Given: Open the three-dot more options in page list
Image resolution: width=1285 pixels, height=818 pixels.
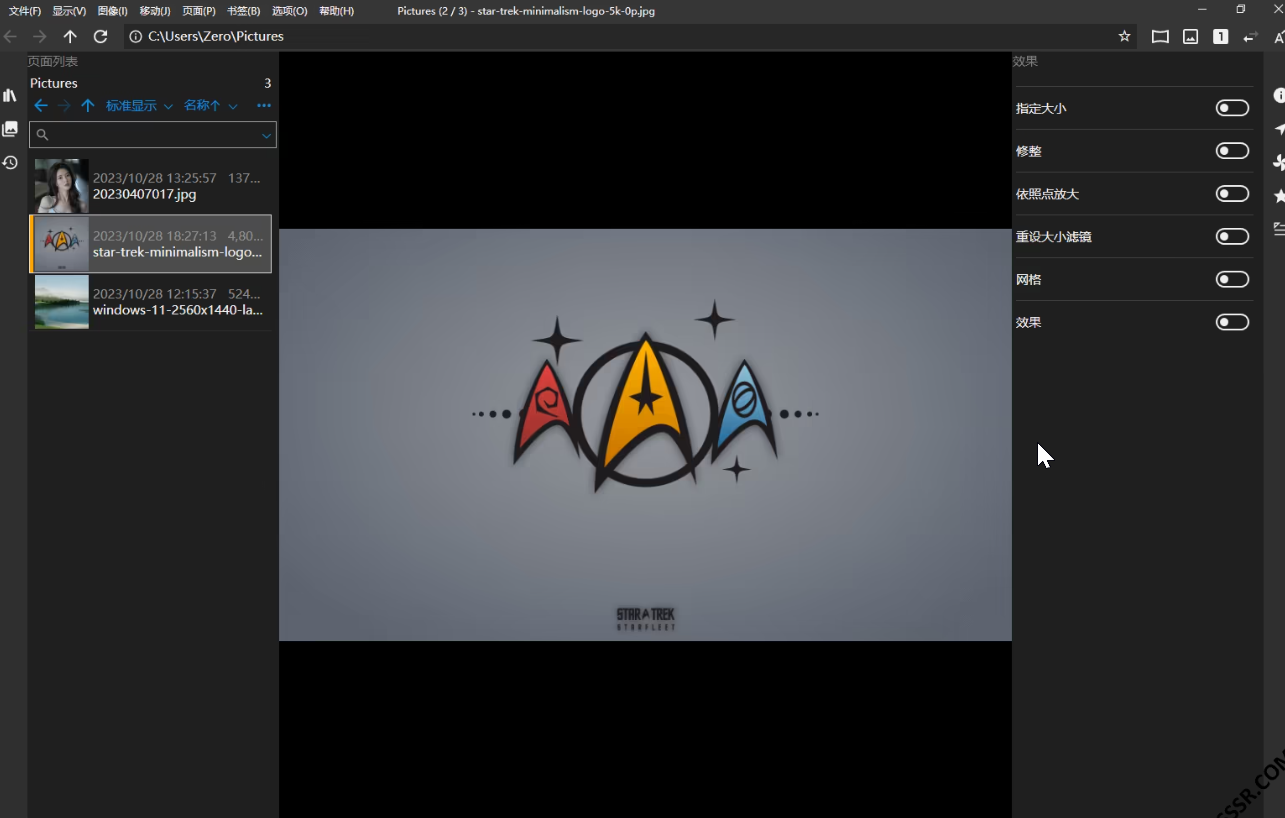Looking at the screenshot, I should (x=264, y=106).
